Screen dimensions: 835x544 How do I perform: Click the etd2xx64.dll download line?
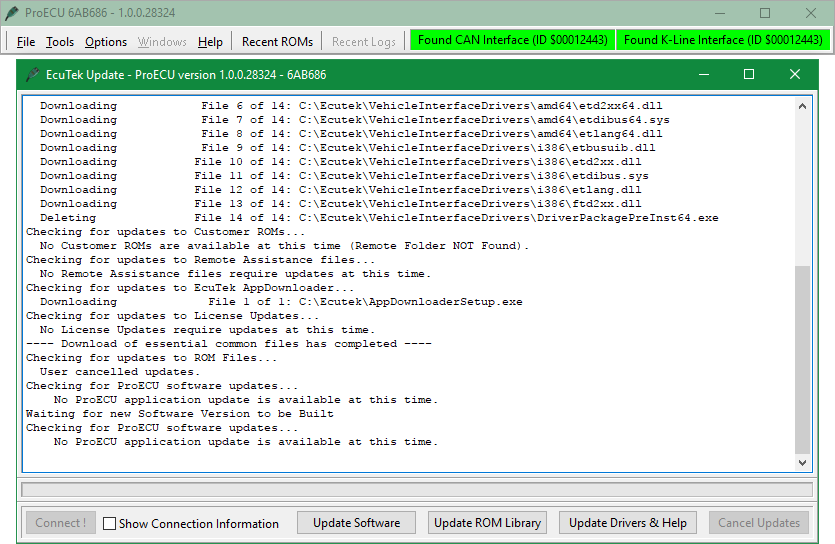coord(351,106)
